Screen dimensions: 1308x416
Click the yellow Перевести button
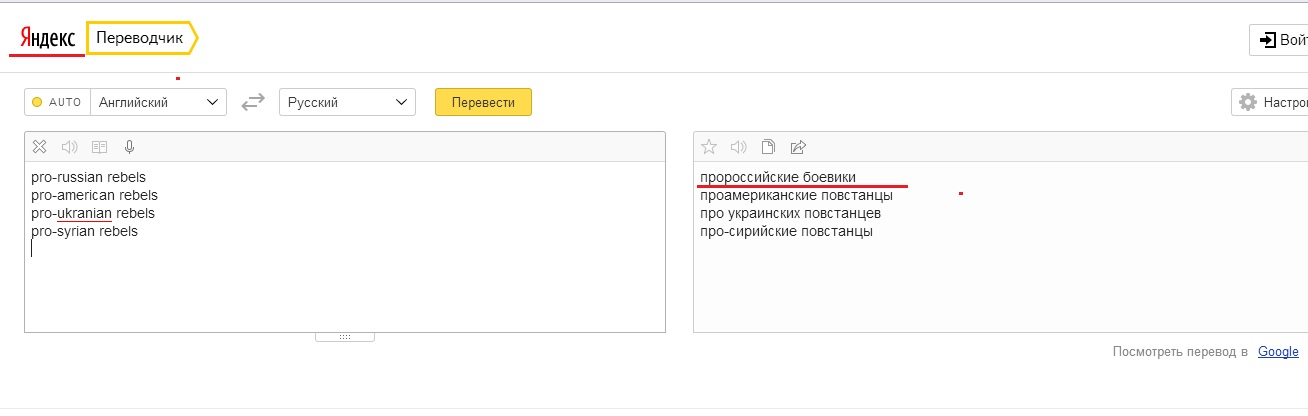pyautogui.click(x=483, y=102)
